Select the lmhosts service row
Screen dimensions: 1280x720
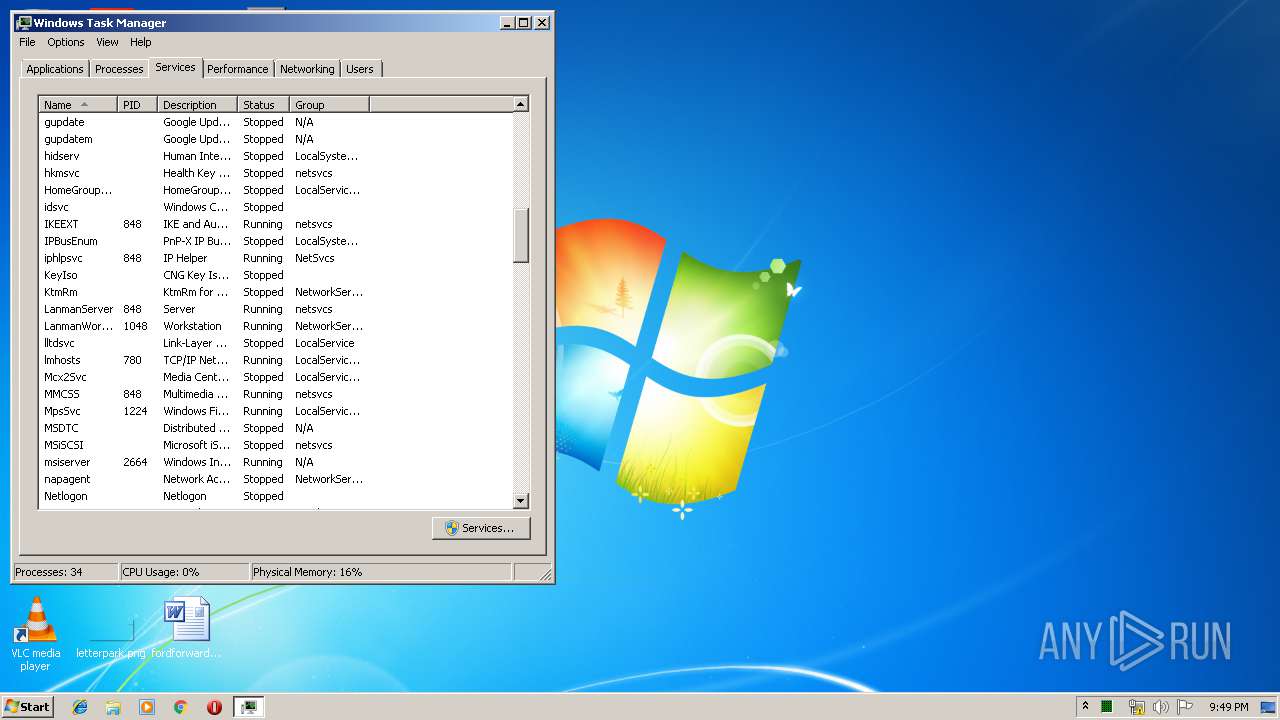click(x=275, y=360)
